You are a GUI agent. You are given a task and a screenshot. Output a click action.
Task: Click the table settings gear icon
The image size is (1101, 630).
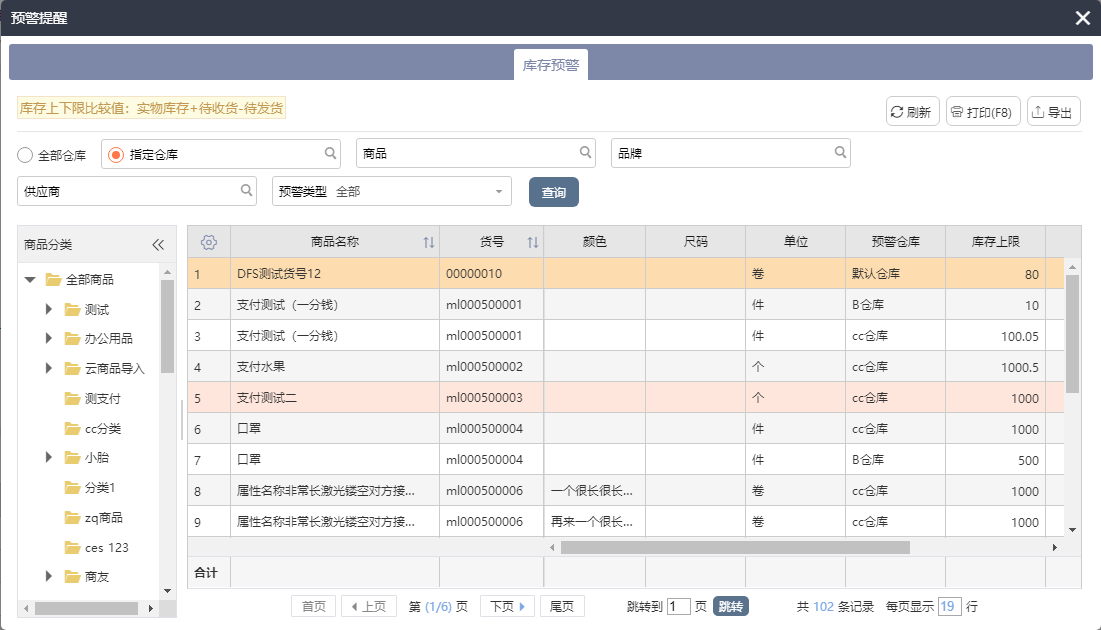coord(209,242)
